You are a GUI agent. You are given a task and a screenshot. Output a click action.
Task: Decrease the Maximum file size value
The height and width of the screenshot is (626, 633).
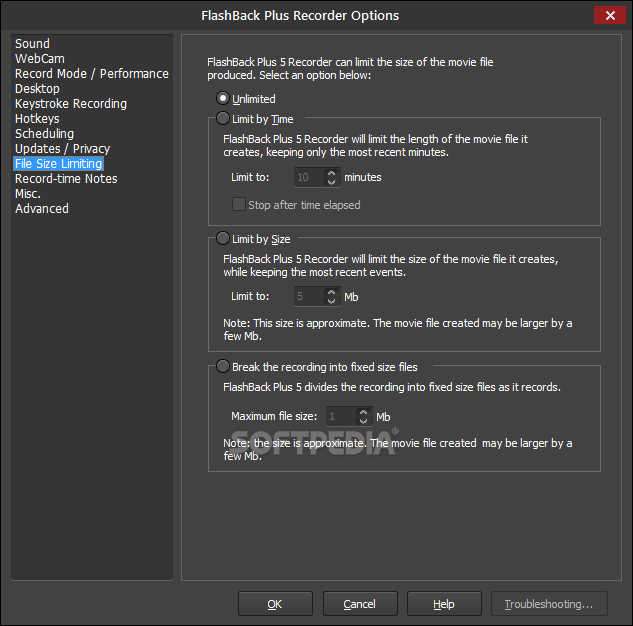(363, 421)
